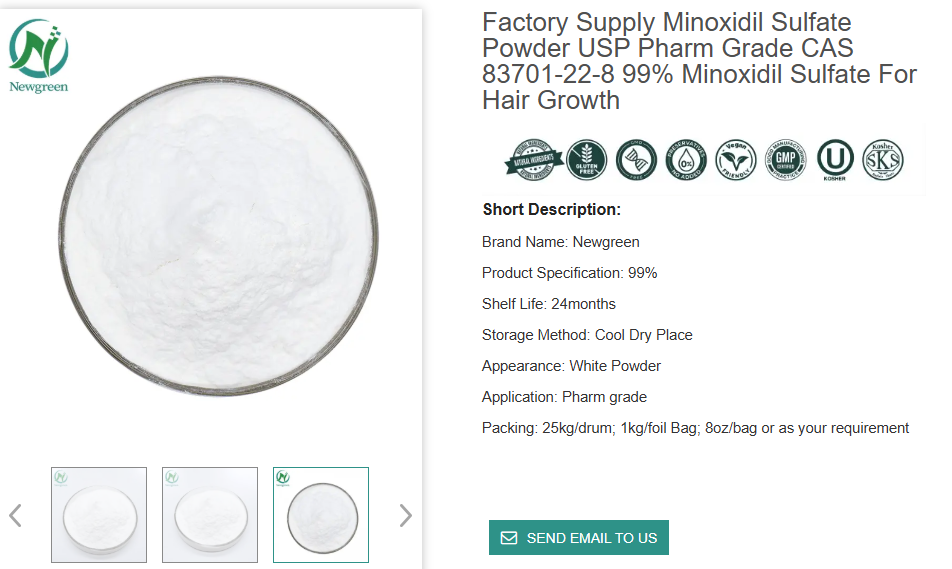Click the Brand Name Newgreen text
Screen dimensions: 952x569
pos(561,242)
